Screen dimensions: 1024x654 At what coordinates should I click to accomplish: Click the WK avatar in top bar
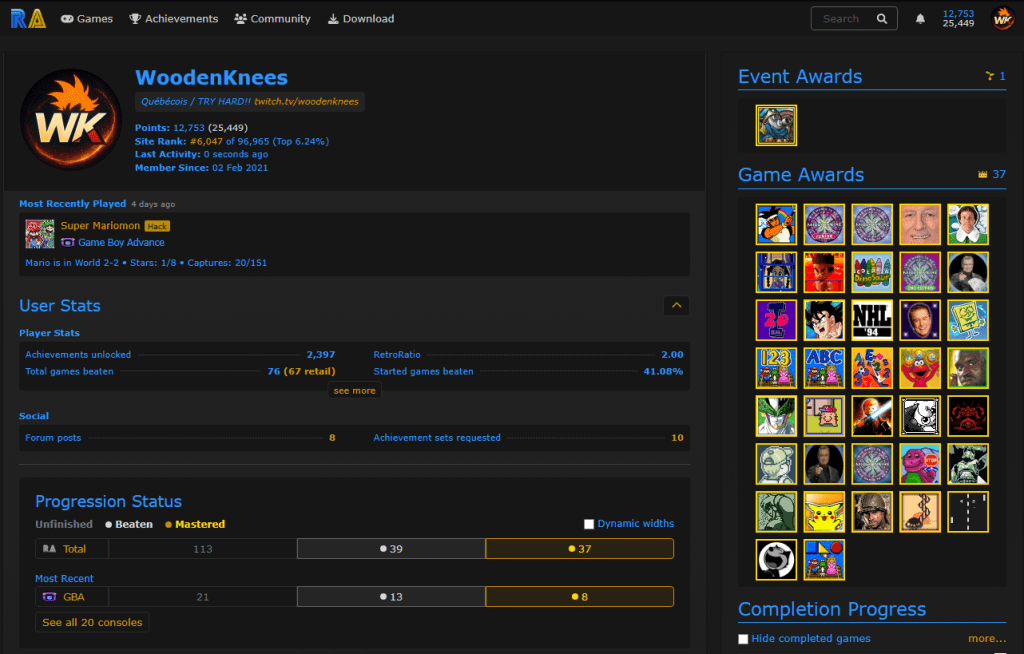(1002, 19)
